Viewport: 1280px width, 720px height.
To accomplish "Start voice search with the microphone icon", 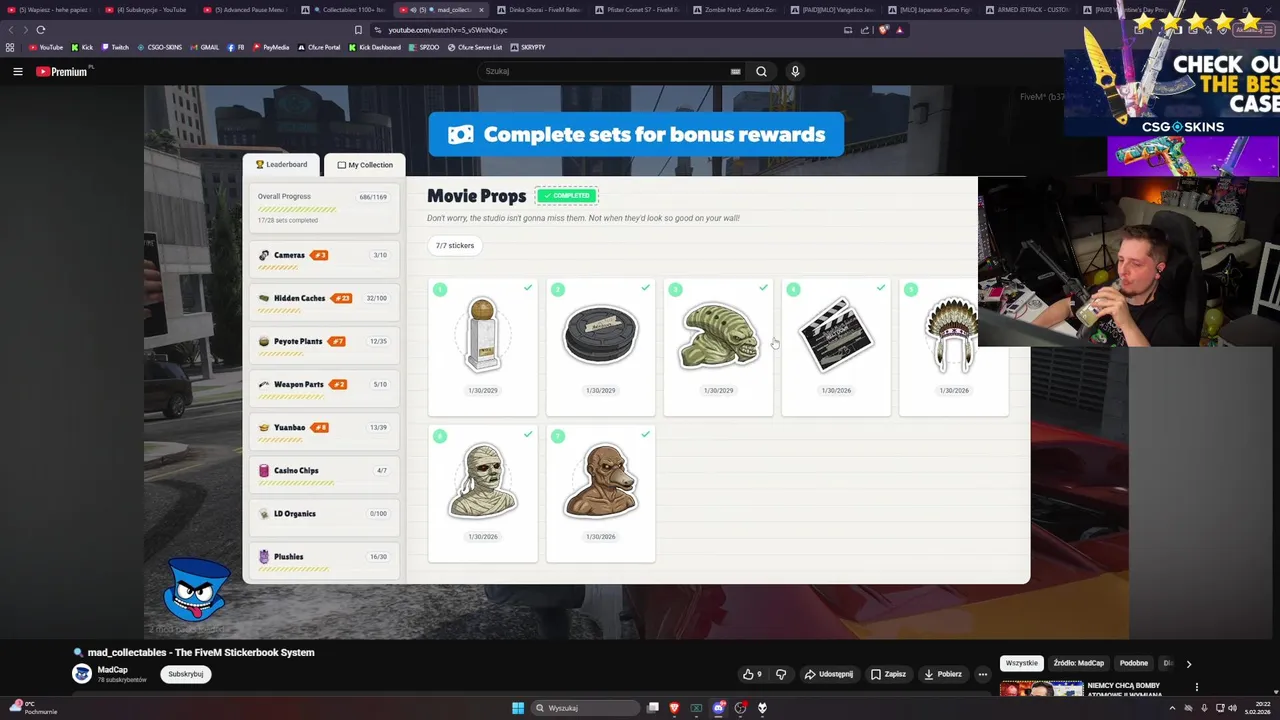I will point(795,71).
